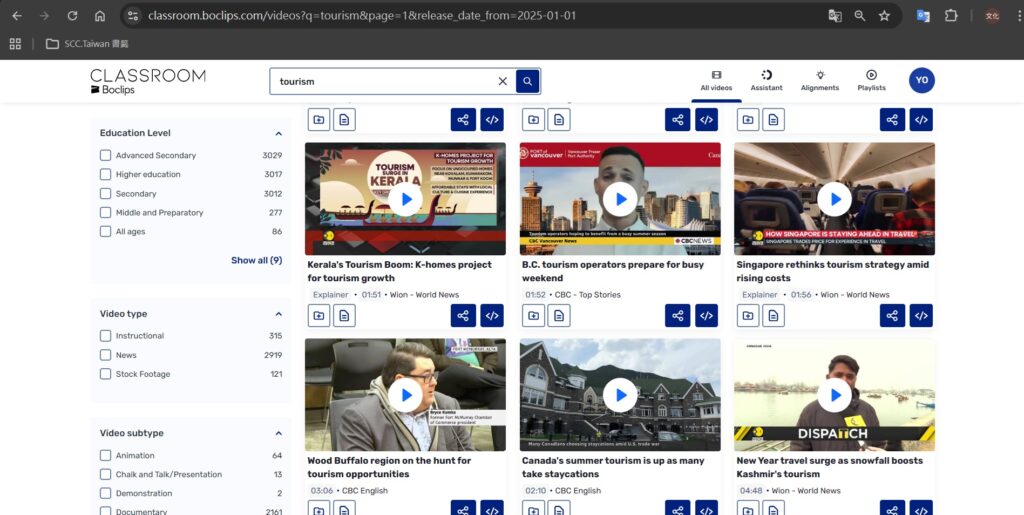Switch to the Assistant tab
This screenshot has width=1024, height=515.
[766, 80]
